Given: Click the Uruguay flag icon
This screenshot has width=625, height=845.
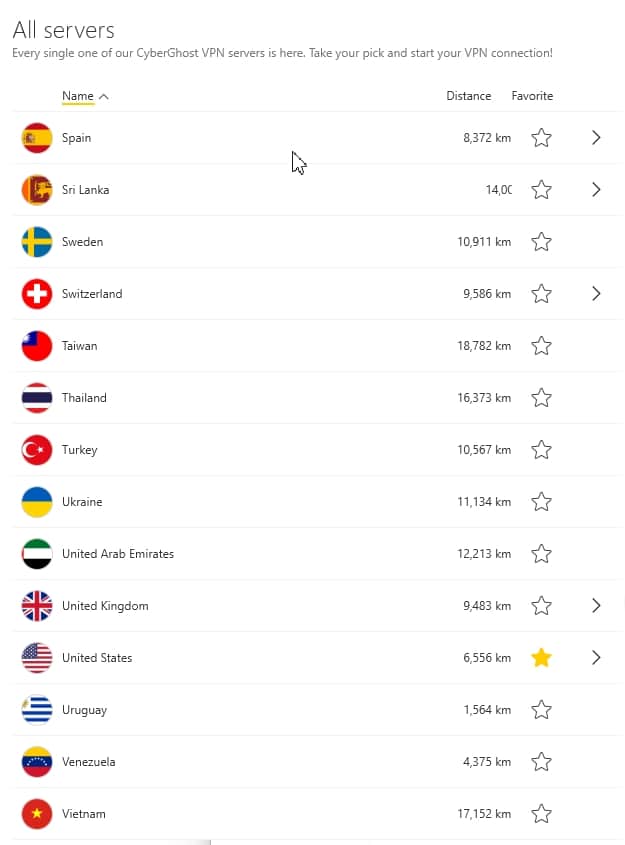Looking at the screenshot, I should coord(37,710).
